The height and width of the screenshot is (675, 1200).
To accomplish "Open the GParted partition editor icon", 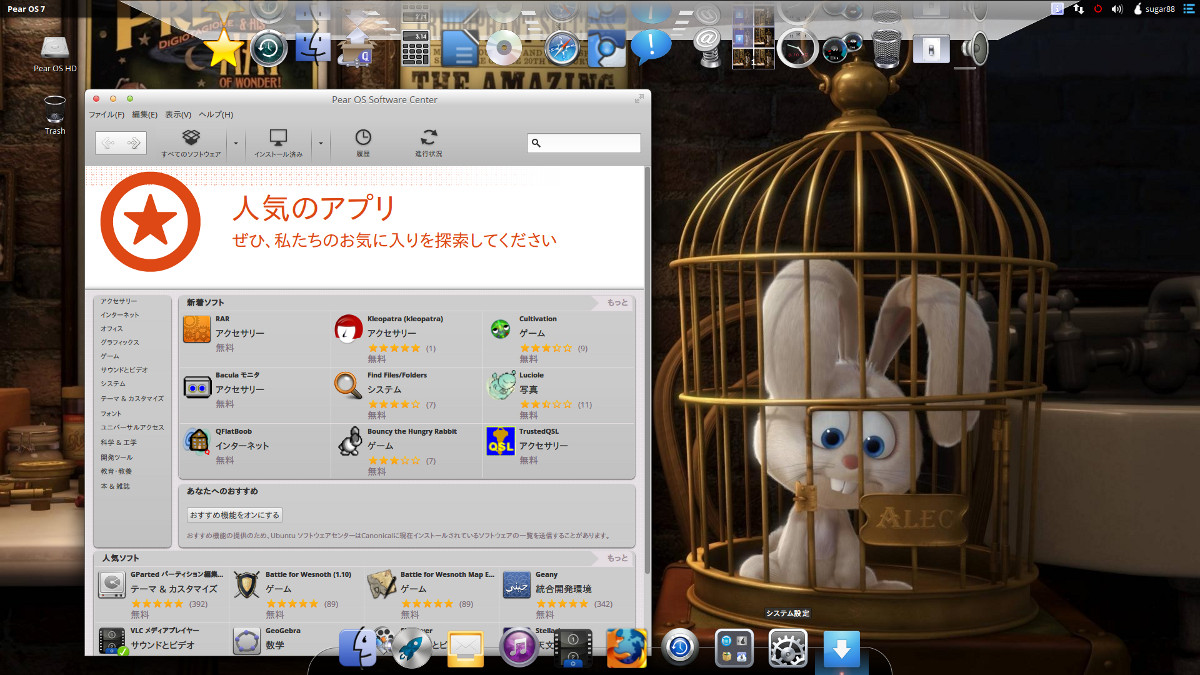I will [112, 585].
